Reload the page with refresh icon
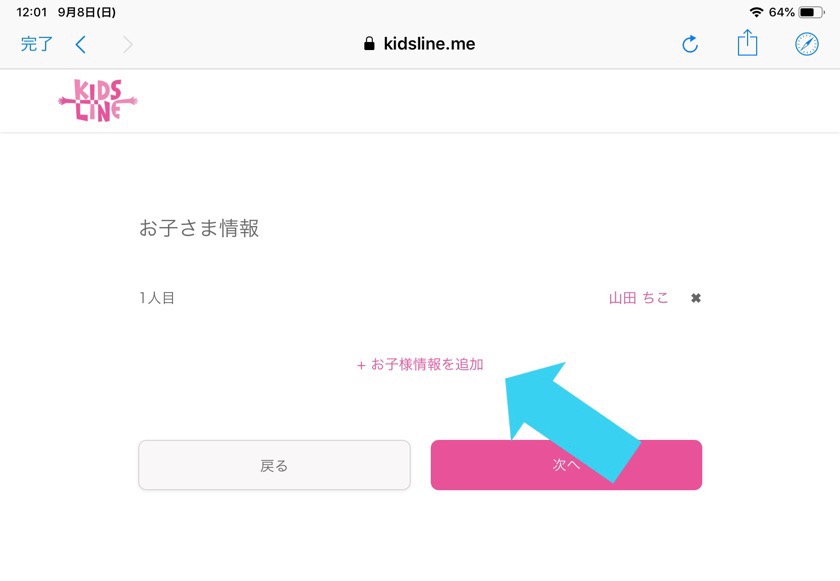Viewport: 840px width, 581px height. pos(690,44)
